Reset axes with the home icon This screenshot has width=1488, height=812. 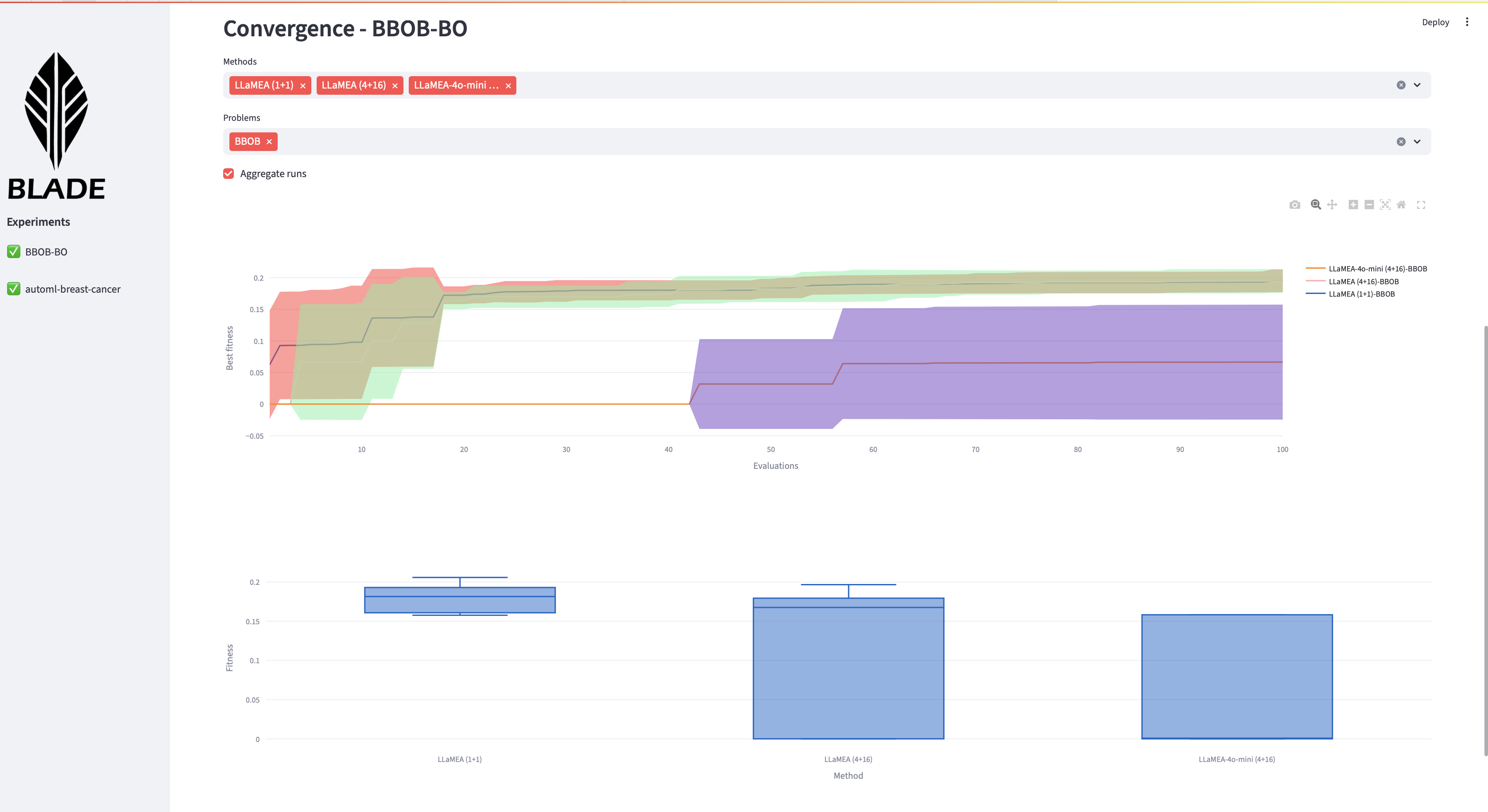tap(1401, 205)
